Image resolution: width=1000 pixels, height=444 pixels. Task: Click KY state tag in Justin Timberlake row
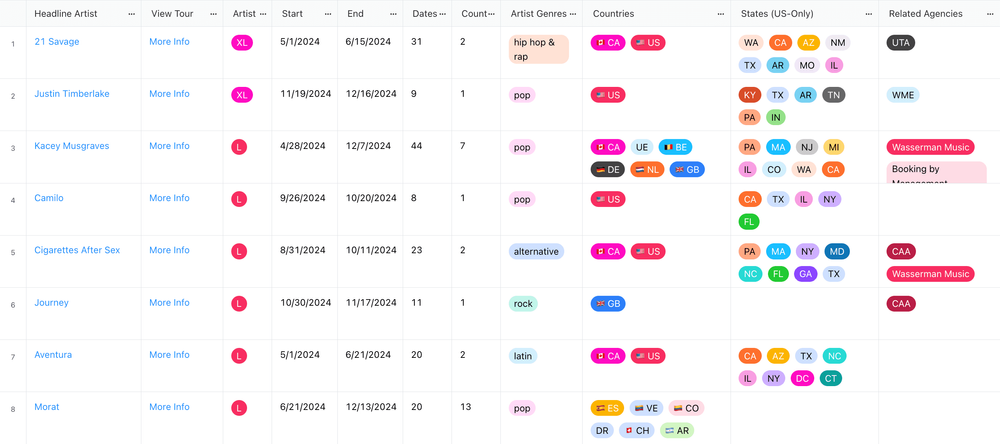pyautogui.click(x=750, y=95)
